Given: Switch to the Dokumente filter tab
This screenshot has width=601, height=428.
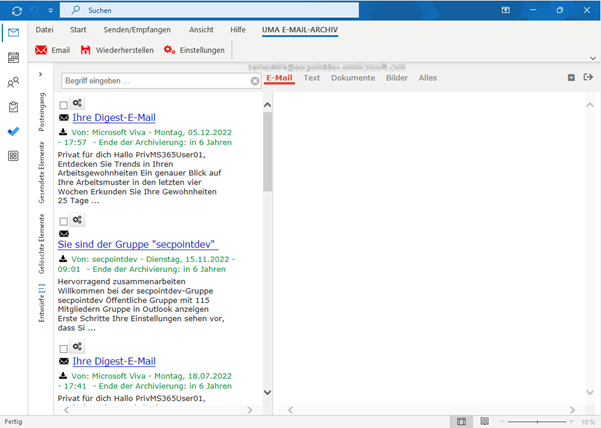Looking at the screenshot, I should pyautogui.click(x=353, y=77).
